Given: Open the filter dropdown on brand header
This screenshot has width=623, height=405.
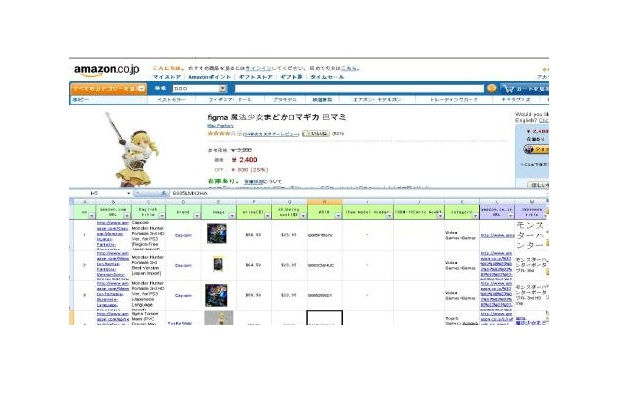Looking at the screenshot, I should coord(197,216).
